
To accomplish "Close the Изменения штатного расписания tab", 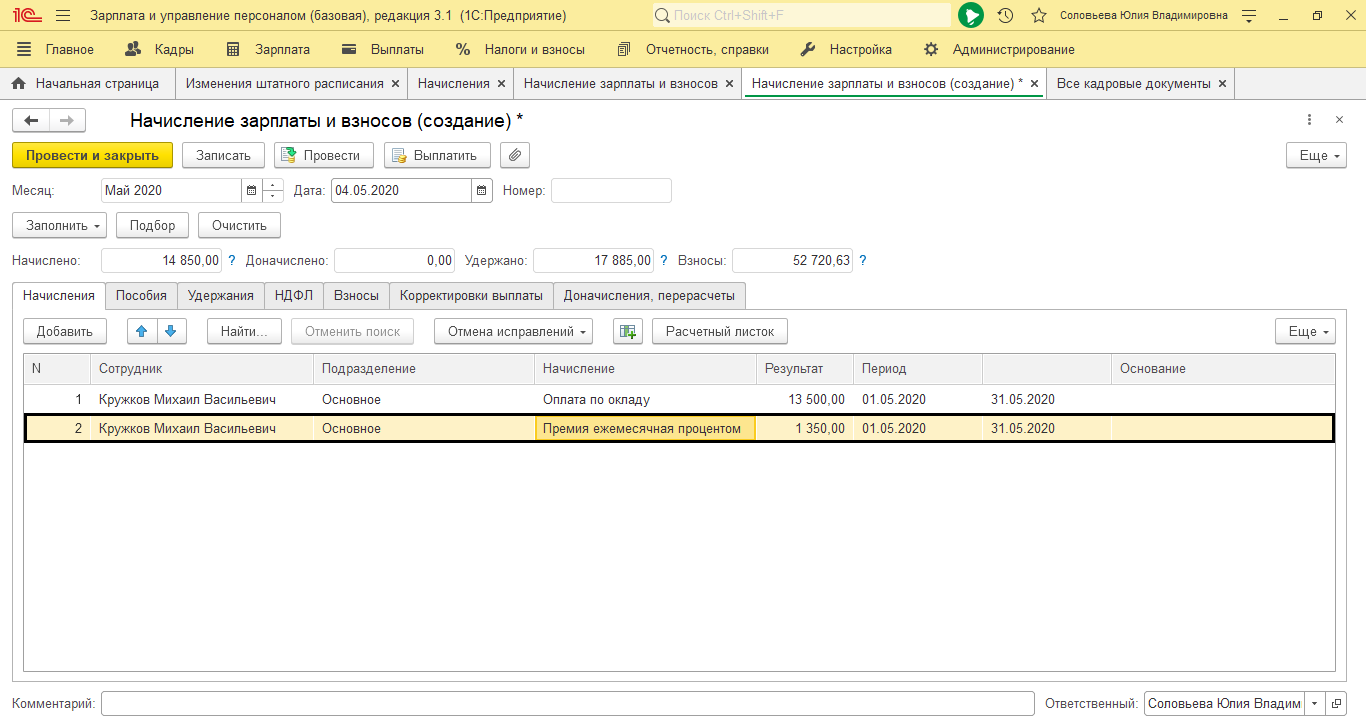I will coord(395,84).
